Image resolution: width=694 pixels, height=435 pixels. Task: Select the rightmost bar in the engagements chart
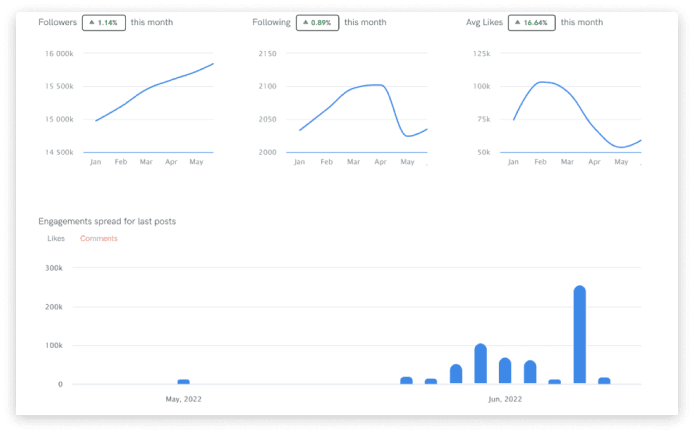coord(604,380)
